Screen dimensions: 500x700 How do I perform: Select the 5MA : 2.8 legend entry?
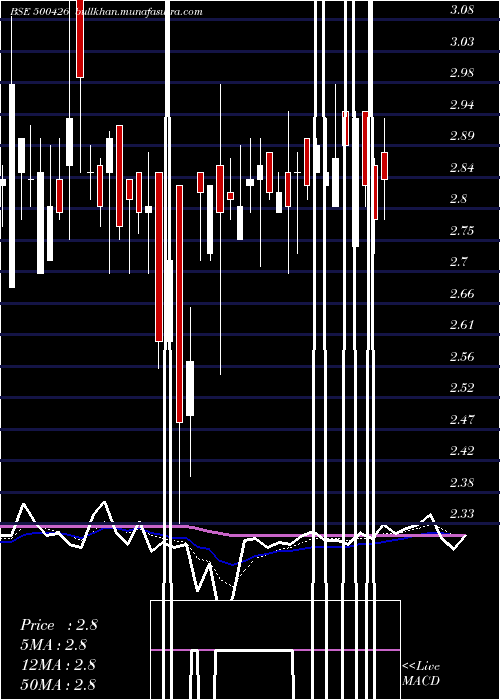pos(53,644)
